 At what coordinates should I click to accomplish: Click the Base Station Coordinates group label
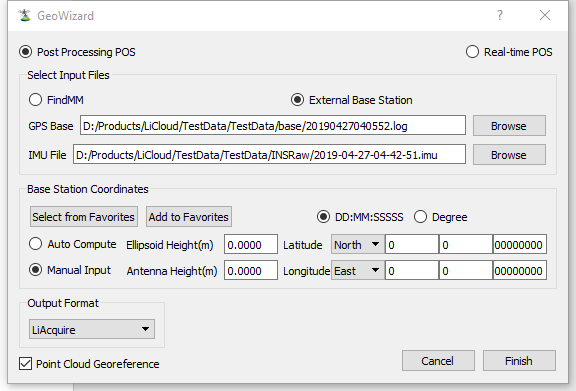(x=88, y=189)
